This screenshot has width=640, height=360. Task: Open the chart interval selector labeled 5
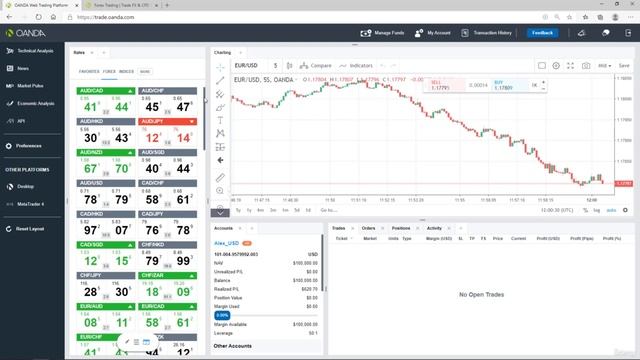click(276, 66)
